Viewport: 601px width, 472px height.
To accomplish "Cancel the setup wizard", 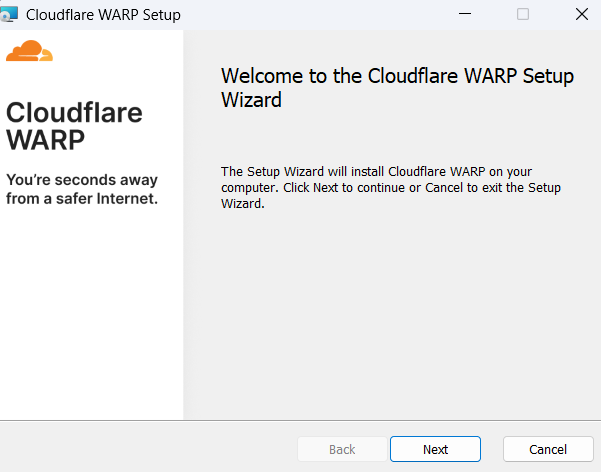I will (x=548, y=449).
